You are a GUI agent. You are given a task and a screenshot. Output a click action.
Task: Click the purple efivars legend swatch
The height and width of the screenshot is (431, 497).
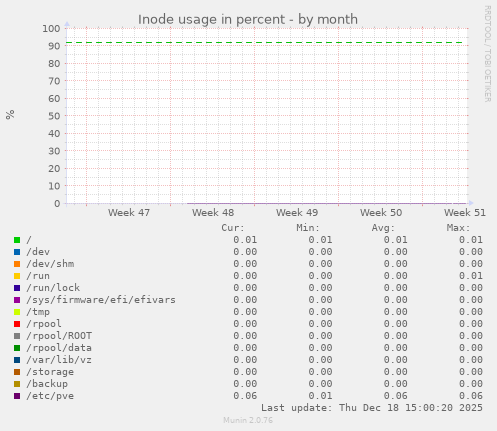point(17,300)
